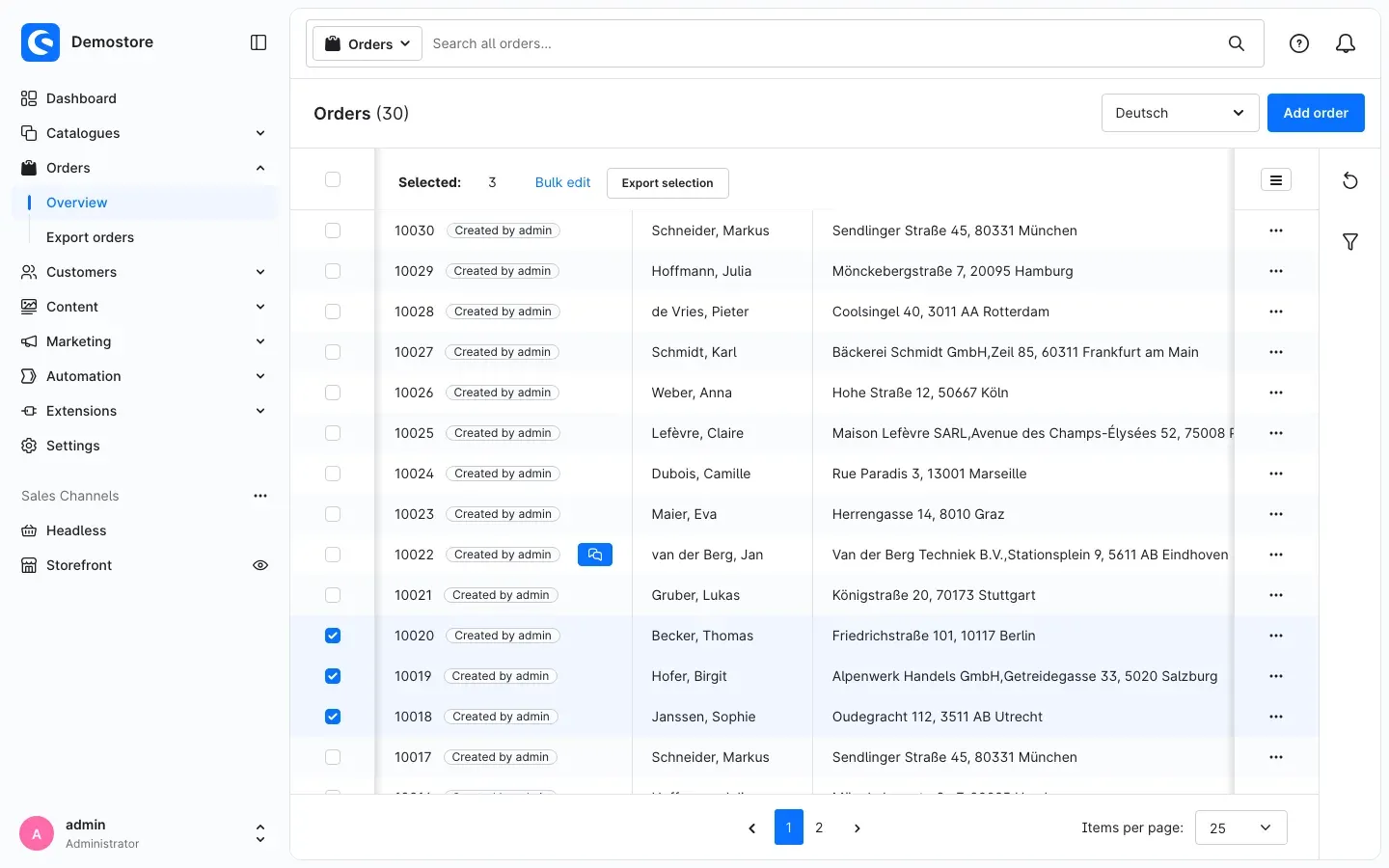Uncheck the checkbox for order 10020
Screen dimensions: 1389x868
pos(333,636)
